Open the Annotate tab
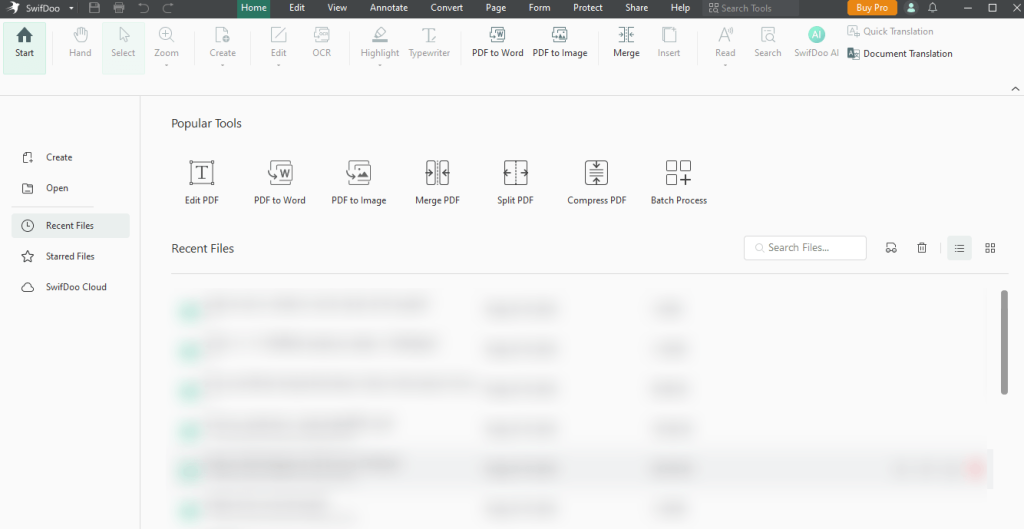 click(389, 8)
